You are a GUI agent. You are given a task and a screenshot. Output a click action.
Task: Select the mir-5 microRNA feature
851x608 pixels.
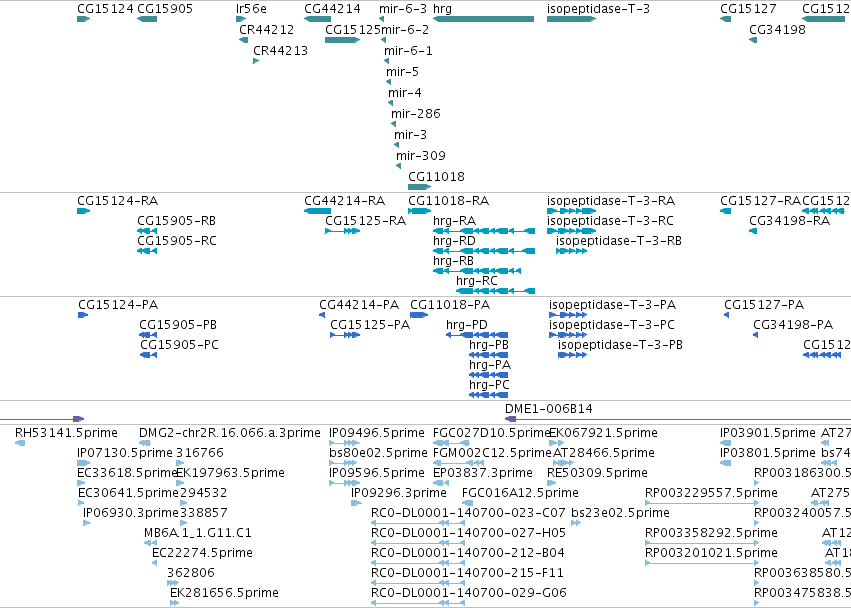(389, 82)
